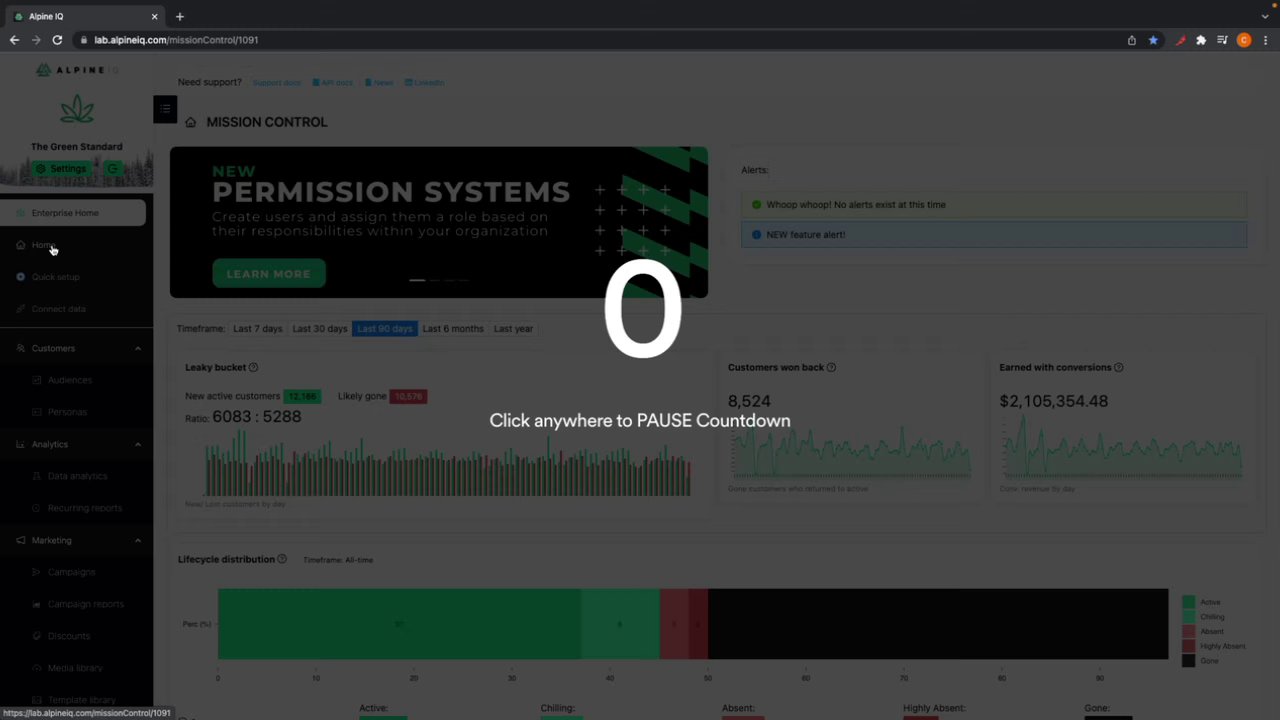
Task: Open the LinkedIn link
Action: click(425, 83)
